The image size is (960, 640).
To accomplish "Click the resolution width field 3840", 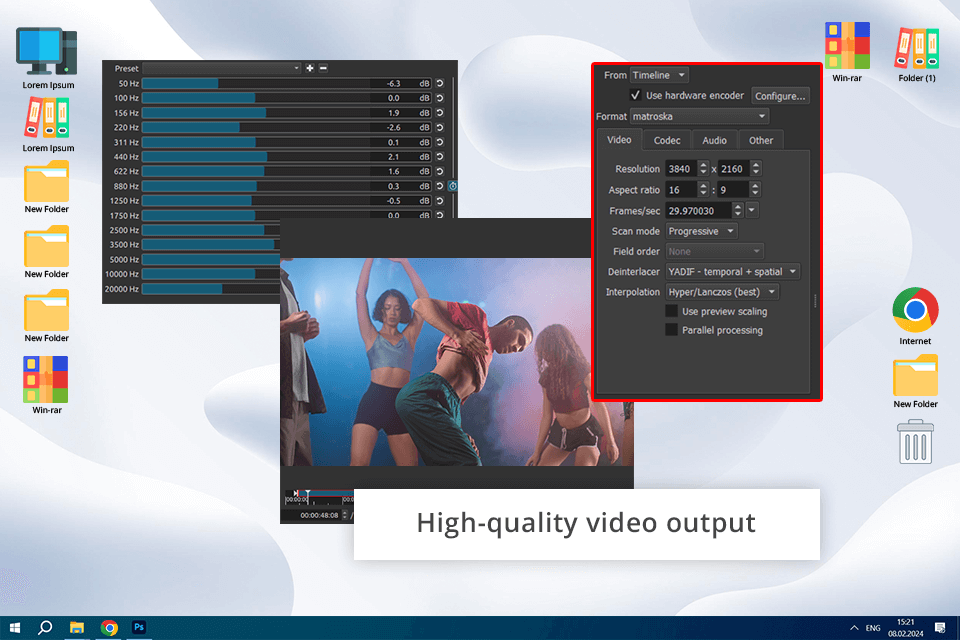I will [x=681, y=168].
